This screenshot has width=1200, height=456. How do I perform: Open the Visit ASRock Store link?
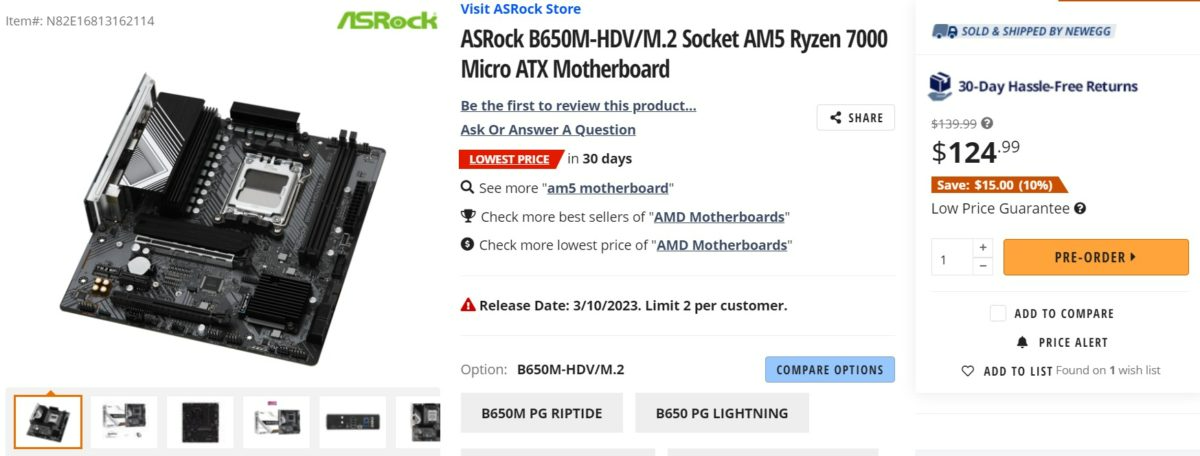pos(521,9)
